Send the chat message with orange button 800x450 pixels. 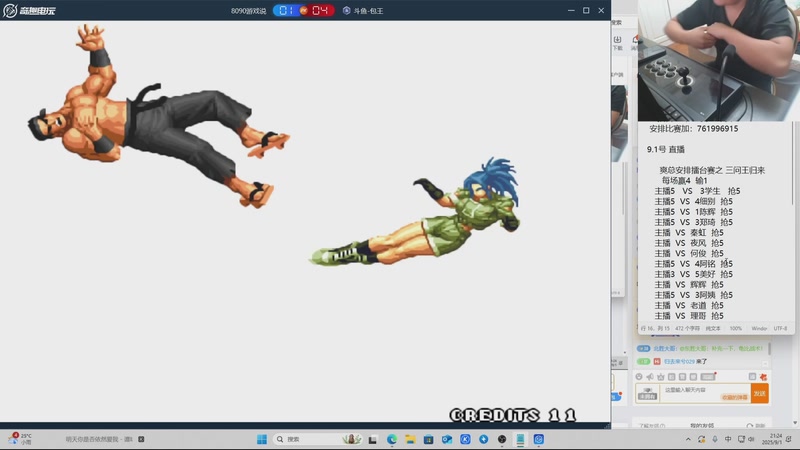(x=760, y=393)
